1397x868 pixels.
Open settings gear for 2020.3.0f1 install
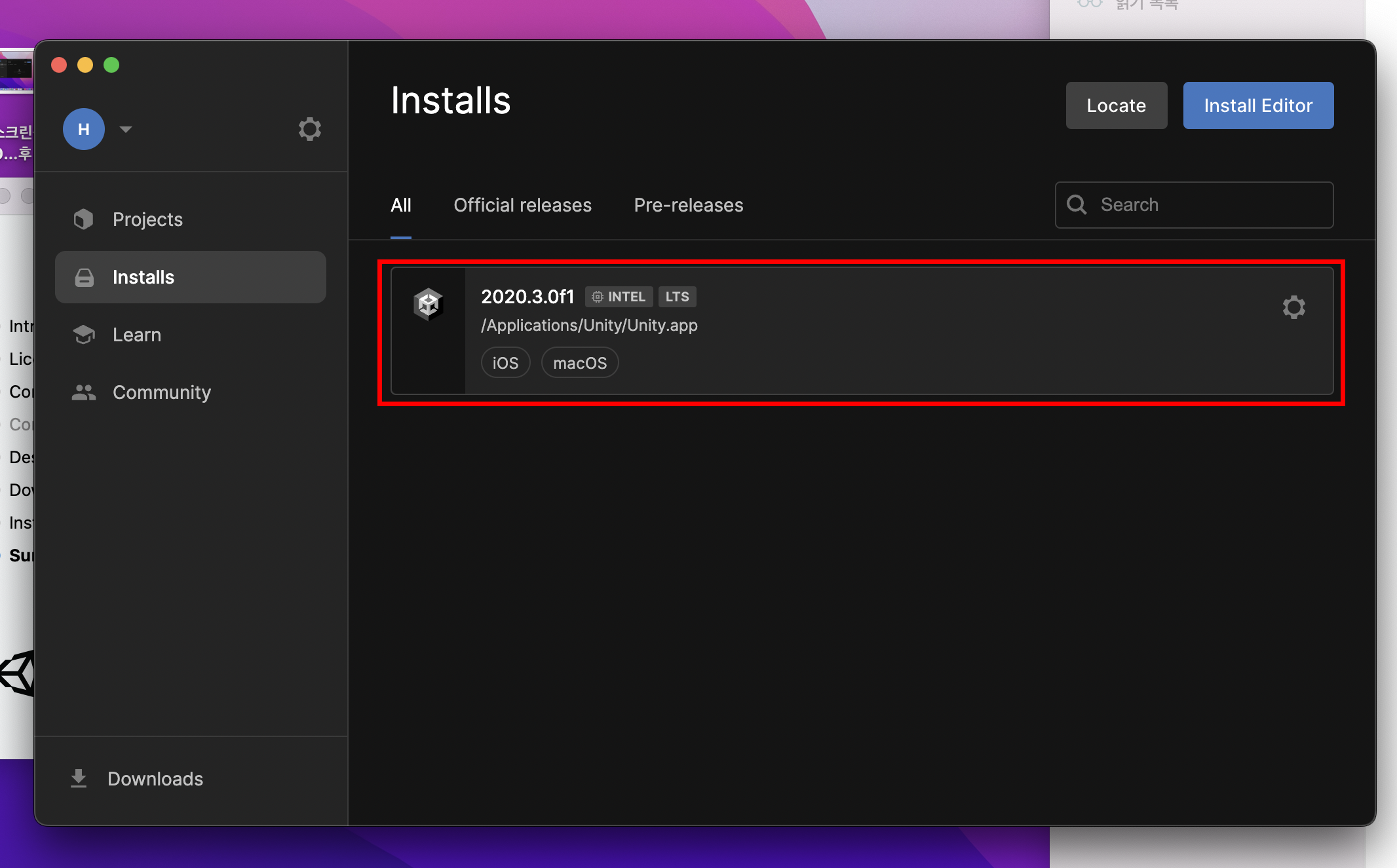[x=1293, y=307]
